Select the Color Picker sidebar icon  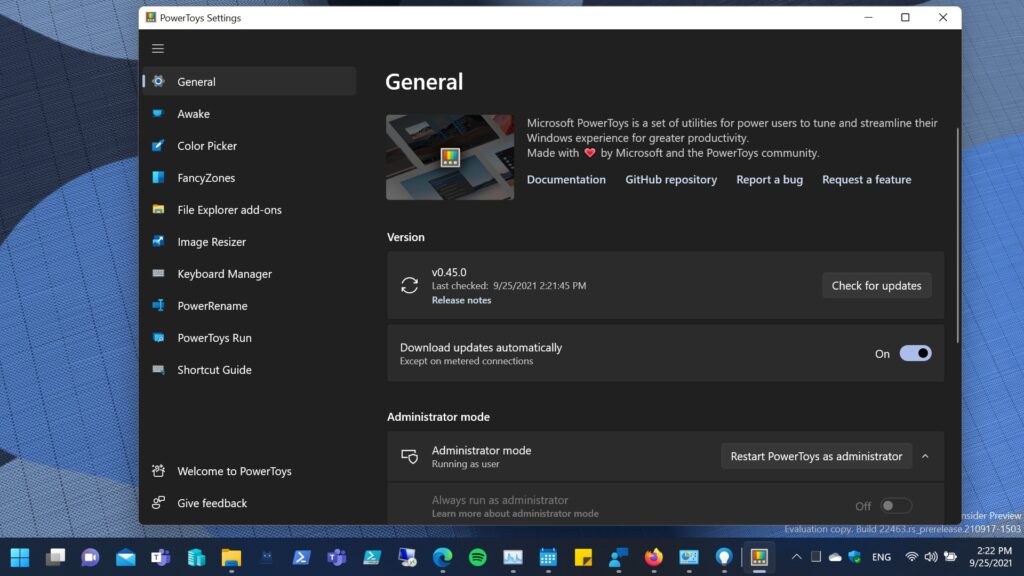[158, 146]
